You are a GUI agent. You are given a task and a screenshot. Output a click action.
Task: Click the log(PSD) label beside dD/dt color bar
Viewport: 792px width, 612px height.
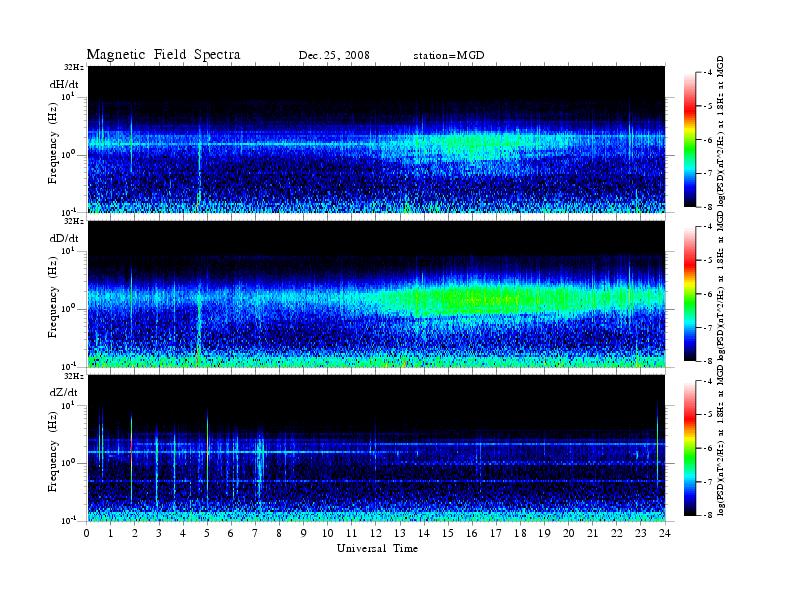click(x=722, y=287)
